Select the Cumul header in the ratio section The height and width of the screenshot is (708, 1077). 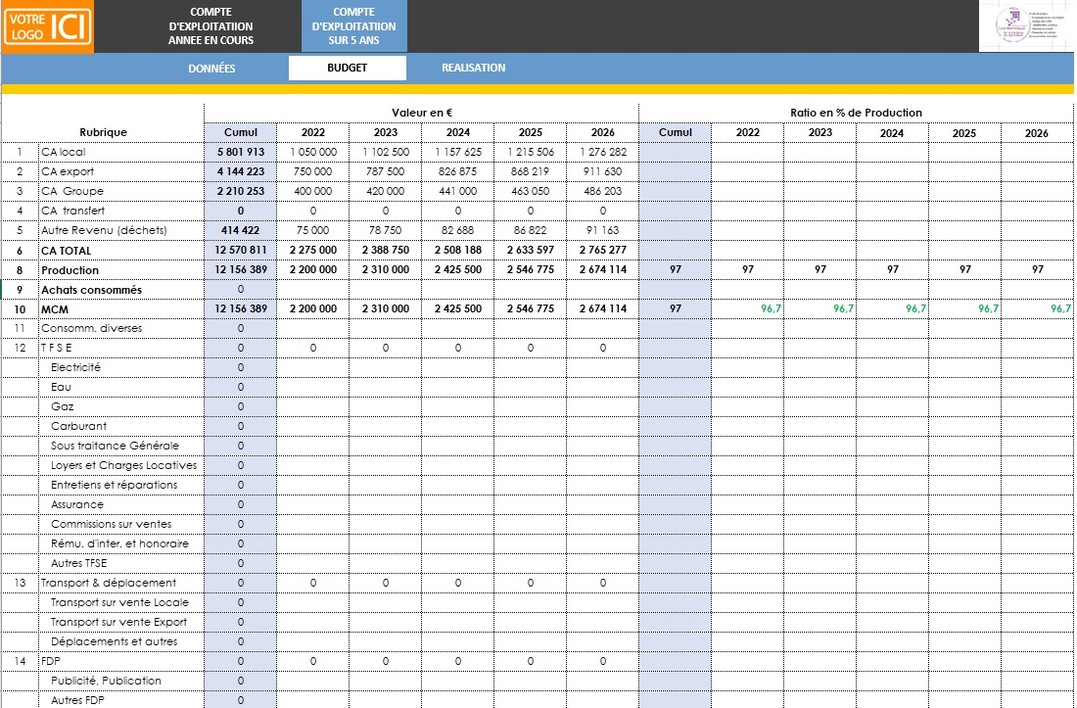pyautogui.click(x=674, y=132)
